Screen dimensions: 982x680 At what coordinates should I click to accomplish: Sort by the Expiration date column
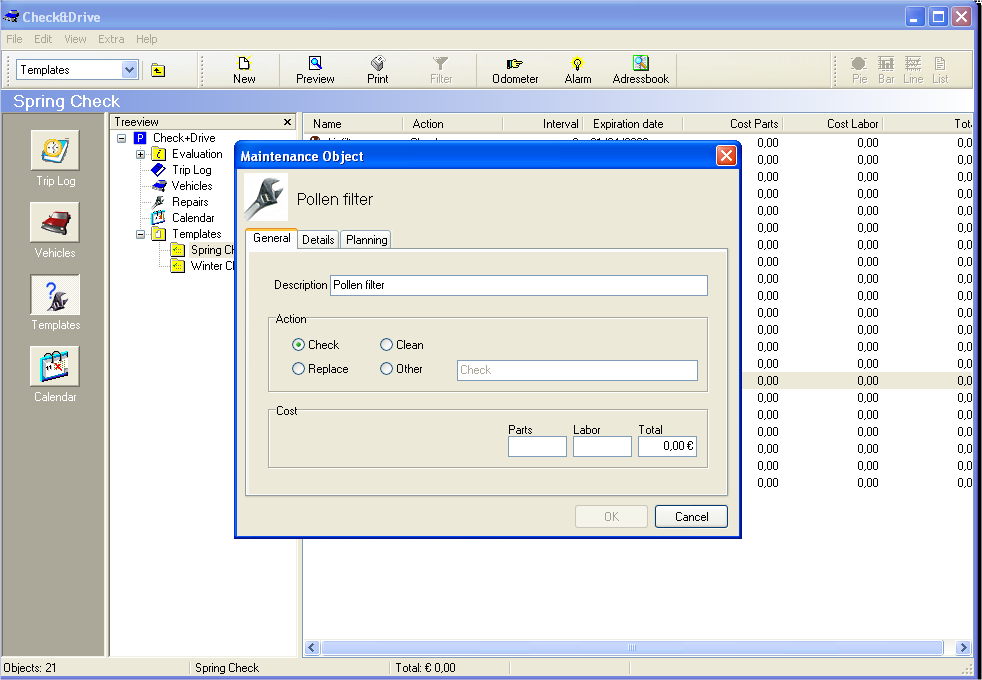(633, 124)
